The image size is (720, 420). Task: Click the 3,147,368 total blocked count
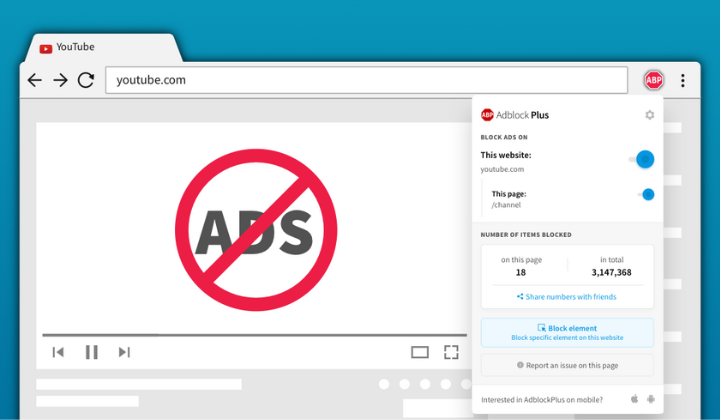(x=611, y=273)
